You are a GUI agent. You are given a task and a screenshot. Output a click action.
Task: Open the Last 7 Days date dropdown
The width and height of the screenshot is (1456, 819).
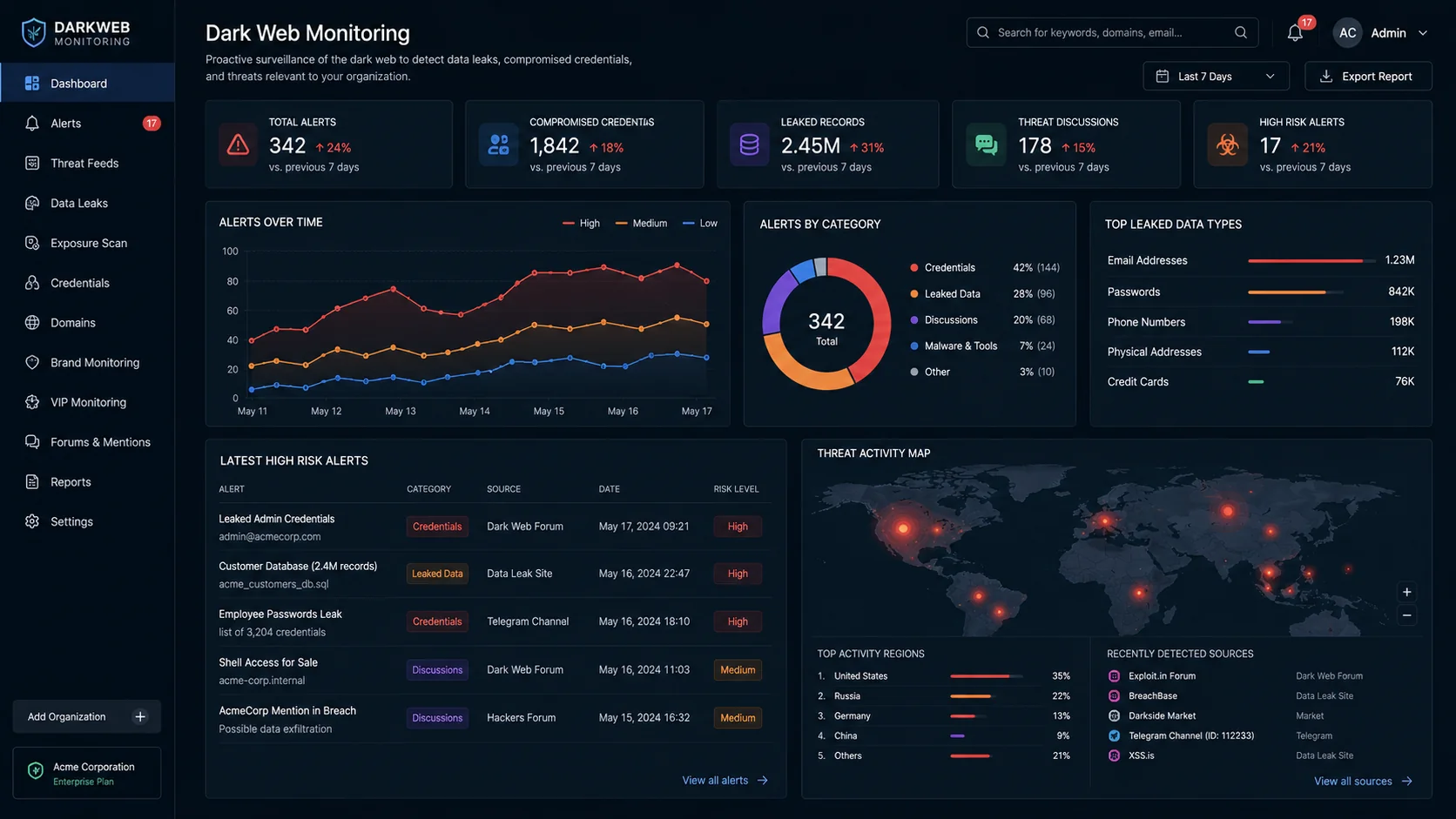(1216, 77)
